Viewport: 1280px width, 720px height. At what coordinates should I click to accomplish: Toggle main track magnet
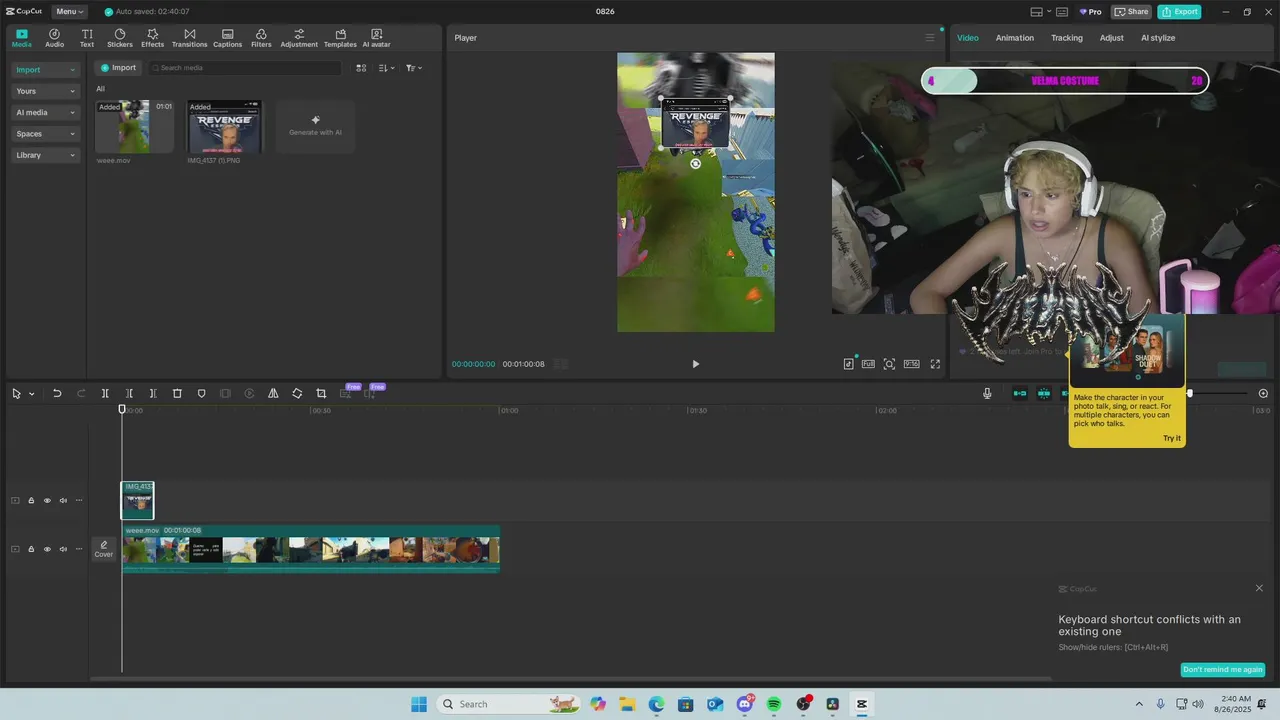(1020, 394)
